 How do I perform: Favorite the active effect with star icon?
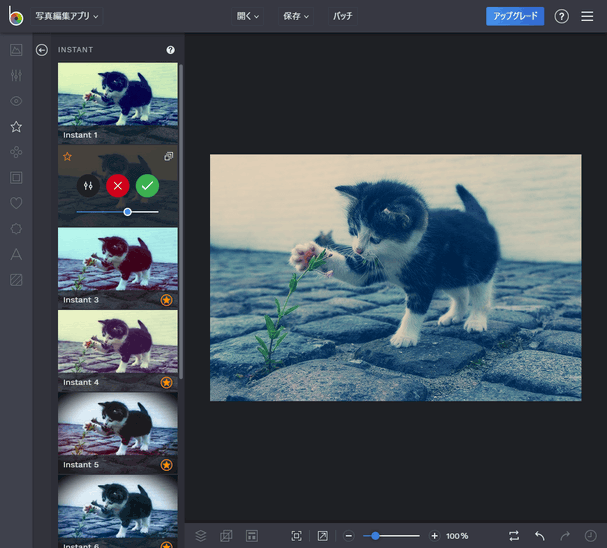67,156
